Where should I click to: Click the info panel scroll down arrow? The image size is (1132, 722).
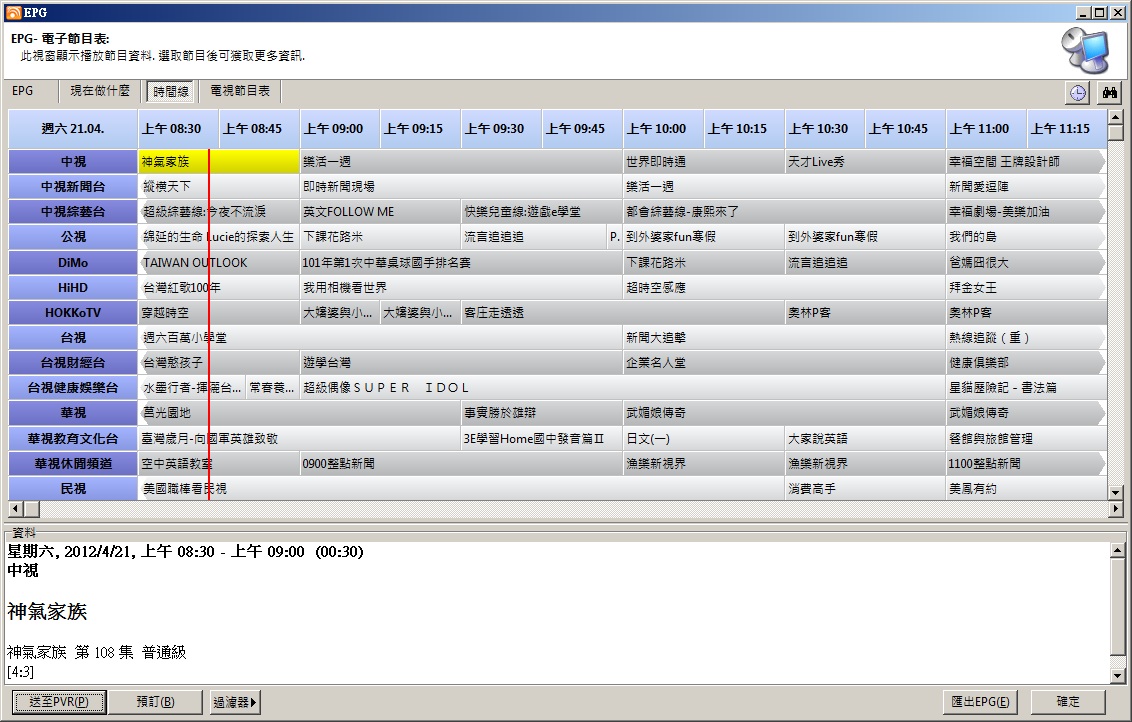coord(1117,676)
